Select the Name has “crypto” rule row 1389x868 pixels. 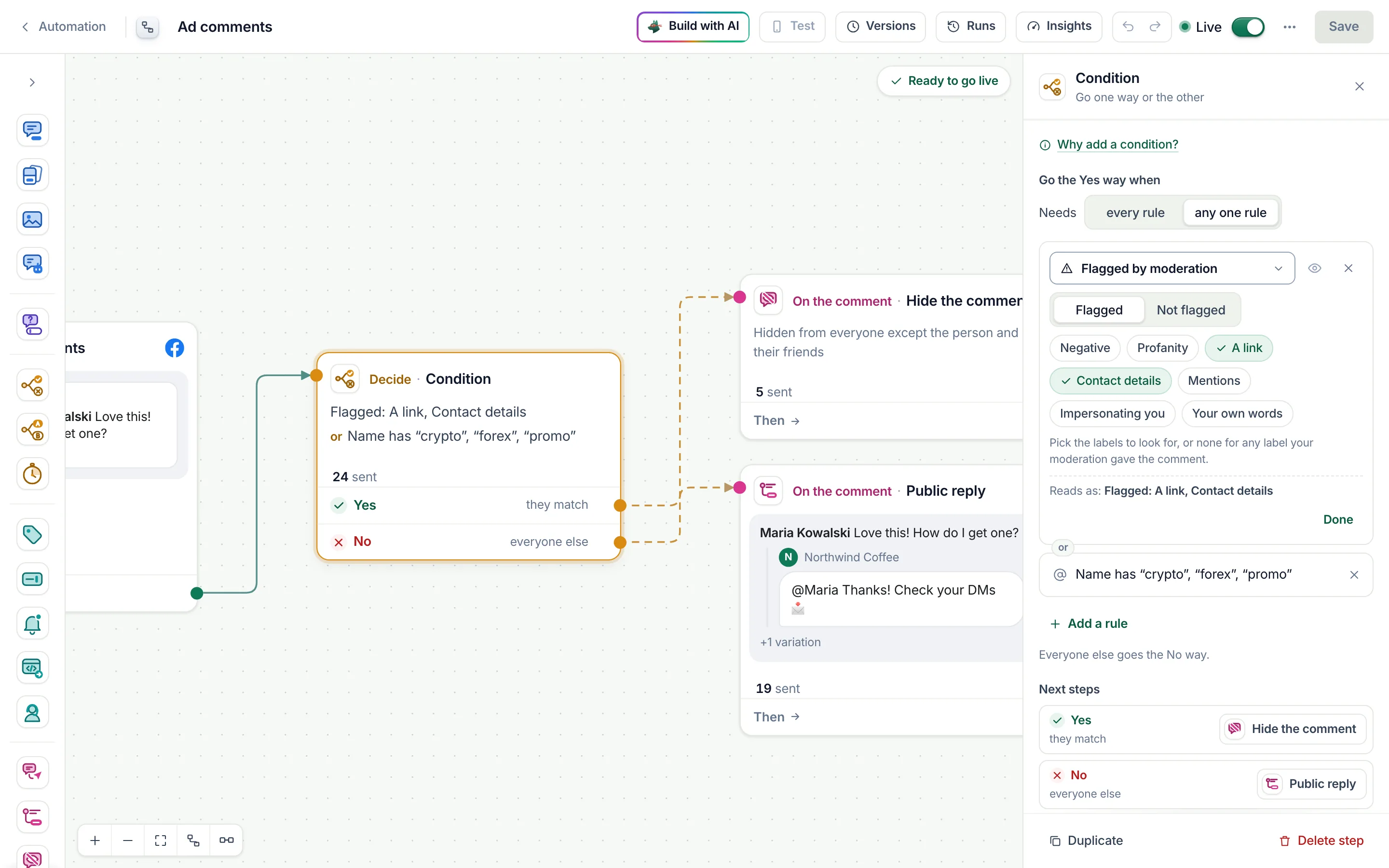coord(1206,575)
